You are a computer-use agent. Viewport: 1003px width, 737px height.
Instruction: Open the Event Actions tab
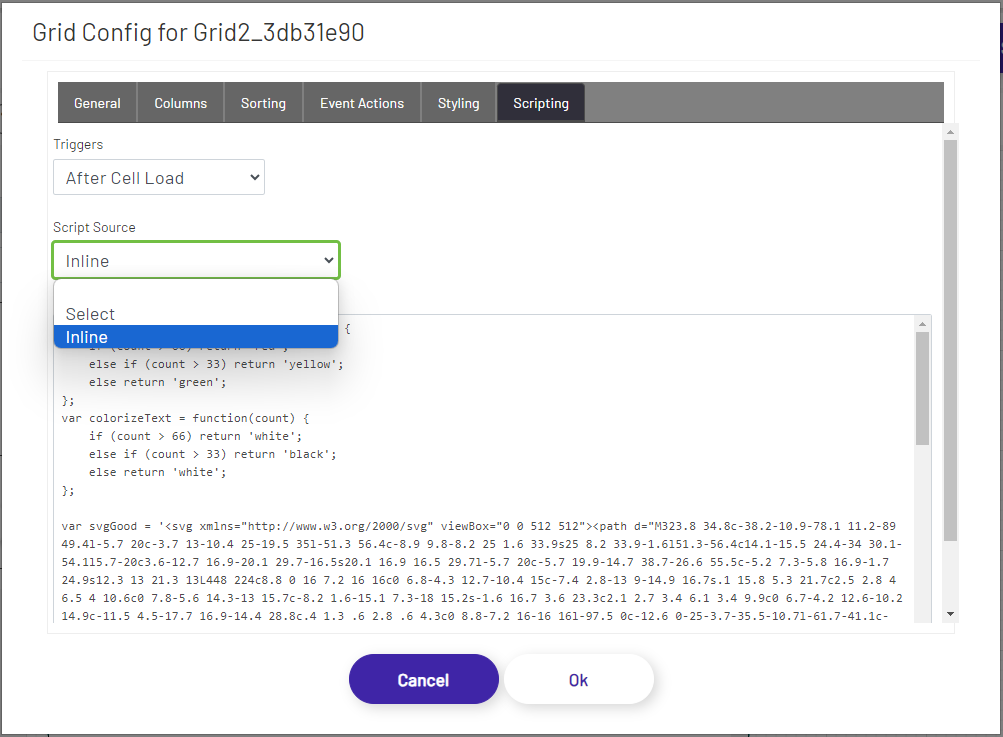tap(361, 102)
